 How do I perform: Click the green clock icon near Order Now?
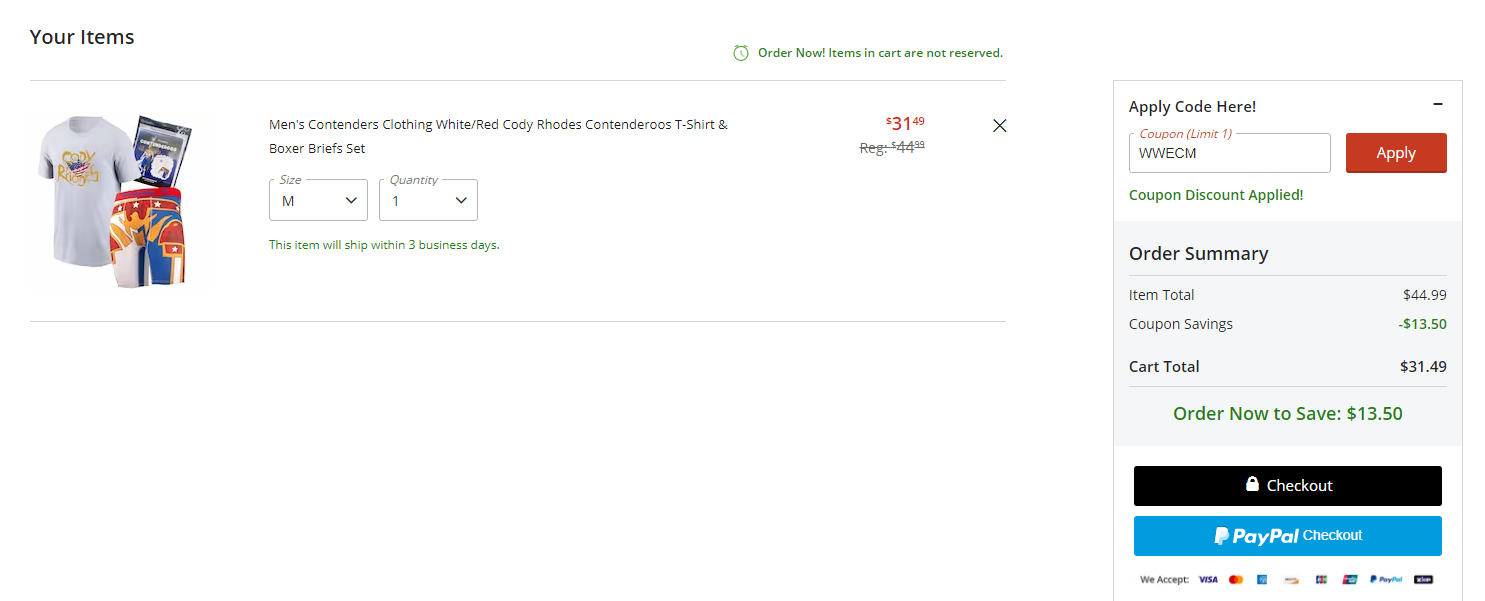741,53
